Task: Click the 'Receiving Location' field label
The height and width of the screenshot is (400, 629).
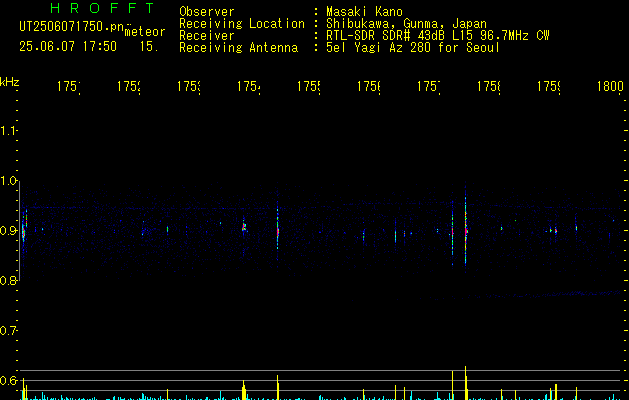Action: [242, 24]
